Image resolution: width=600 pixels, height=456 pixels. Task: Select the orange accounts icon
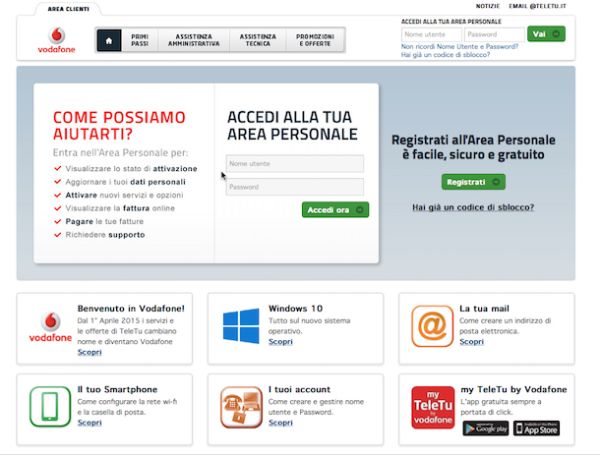pyautogui.click(x=241, y=406)
